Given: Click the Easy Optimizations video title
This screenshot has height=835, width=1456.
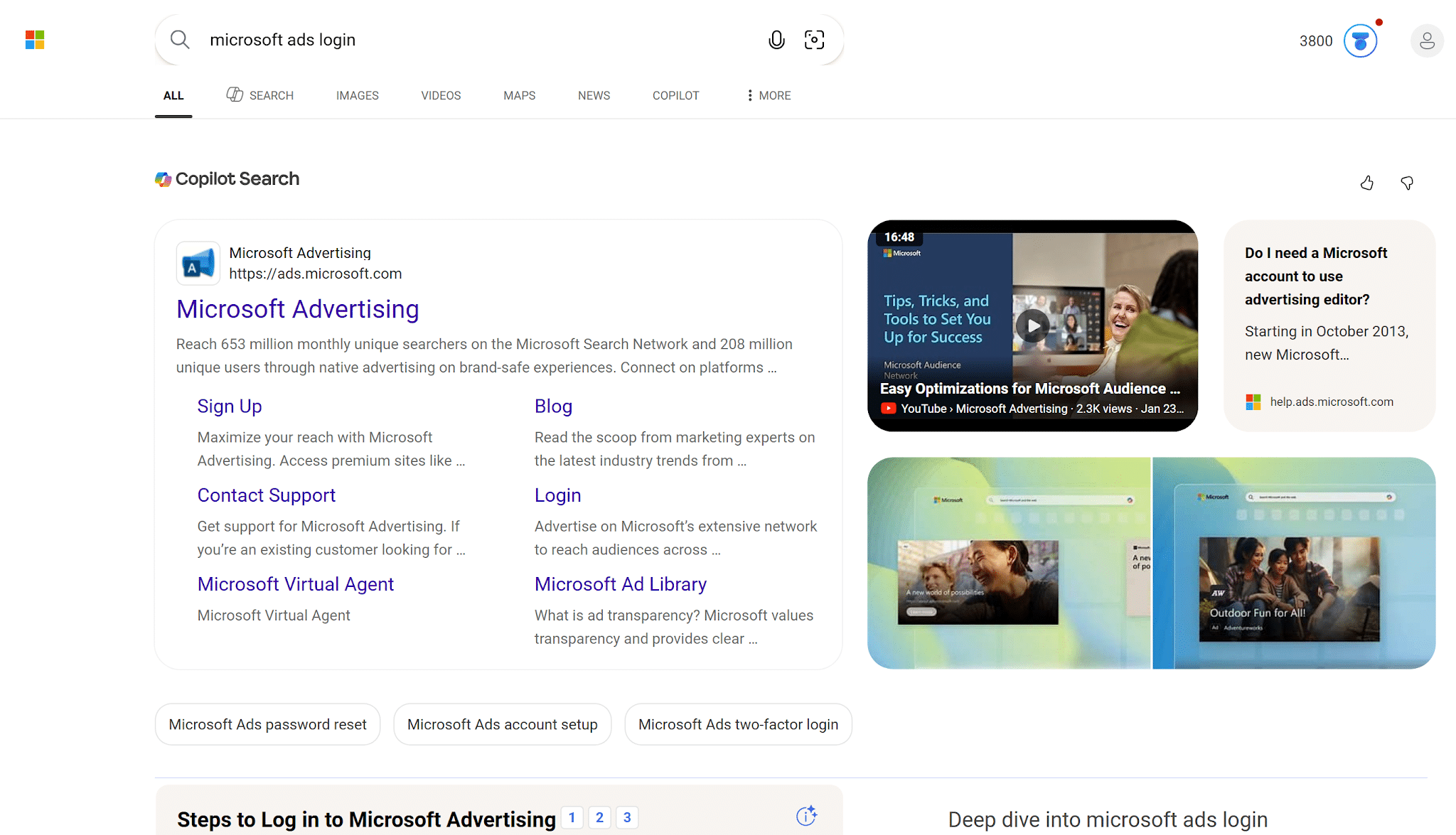Looking at the screenshot, I should [1030, 389].
